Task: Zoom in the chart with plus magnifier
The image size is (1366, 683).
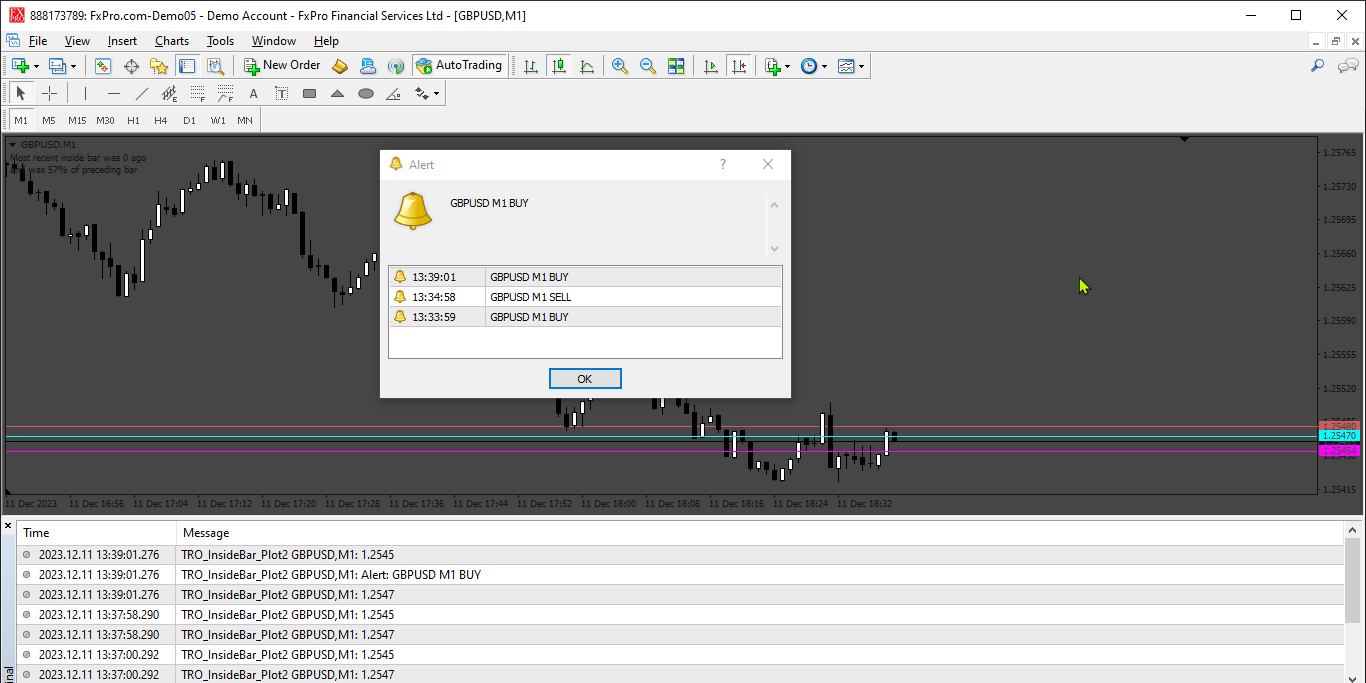Action: click(620, 66)
